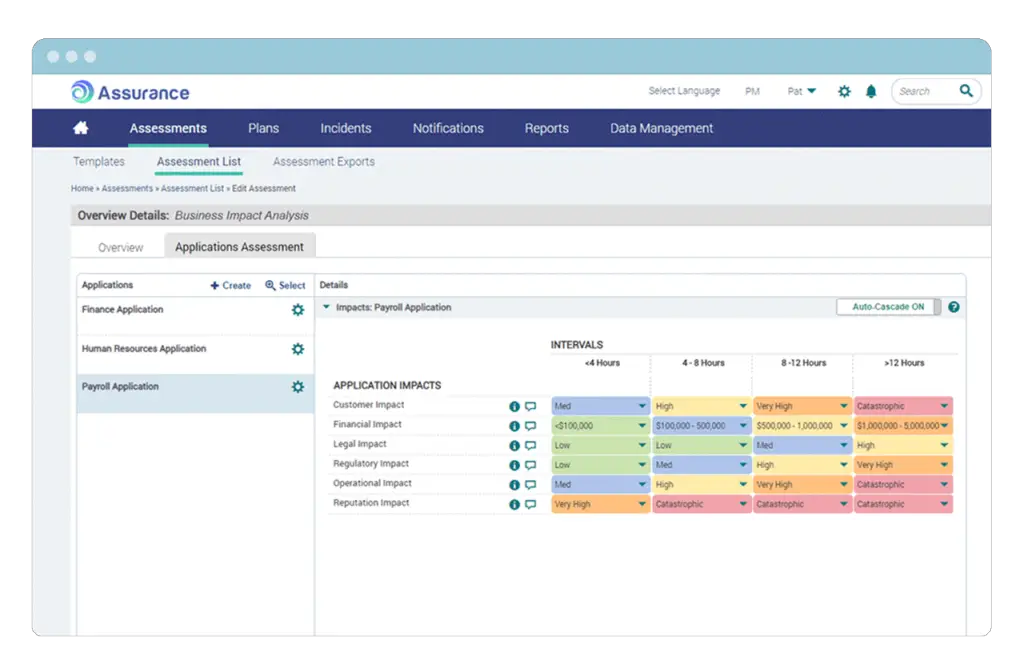Show info for Regulatory Impact
The image size is (1024, 672).
coord(515,466)
